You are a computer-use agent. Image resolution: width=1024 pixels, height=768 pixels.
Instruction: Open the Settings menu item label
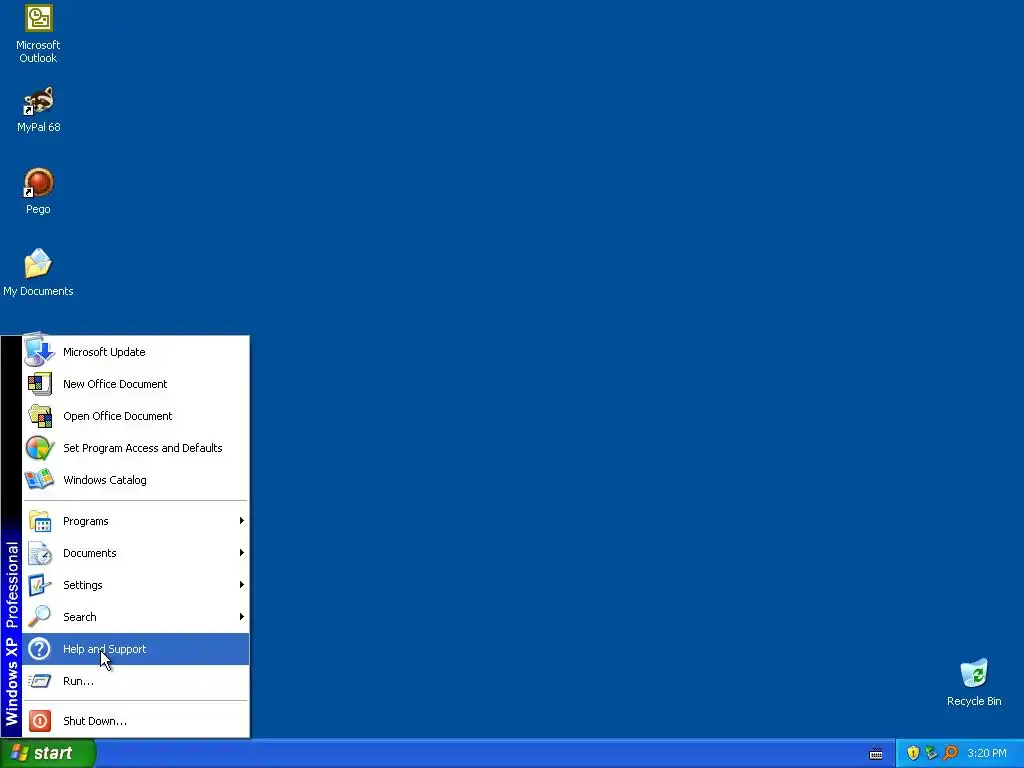click(82, 584)
